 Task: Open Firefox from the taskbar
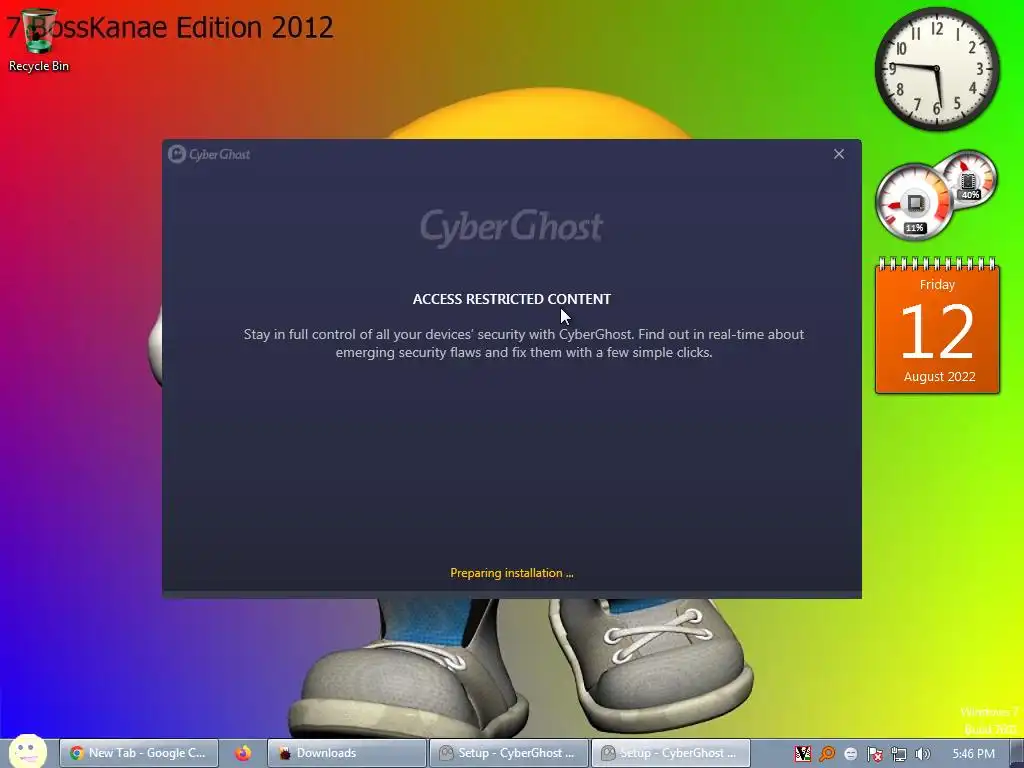(x=243, y=753)
